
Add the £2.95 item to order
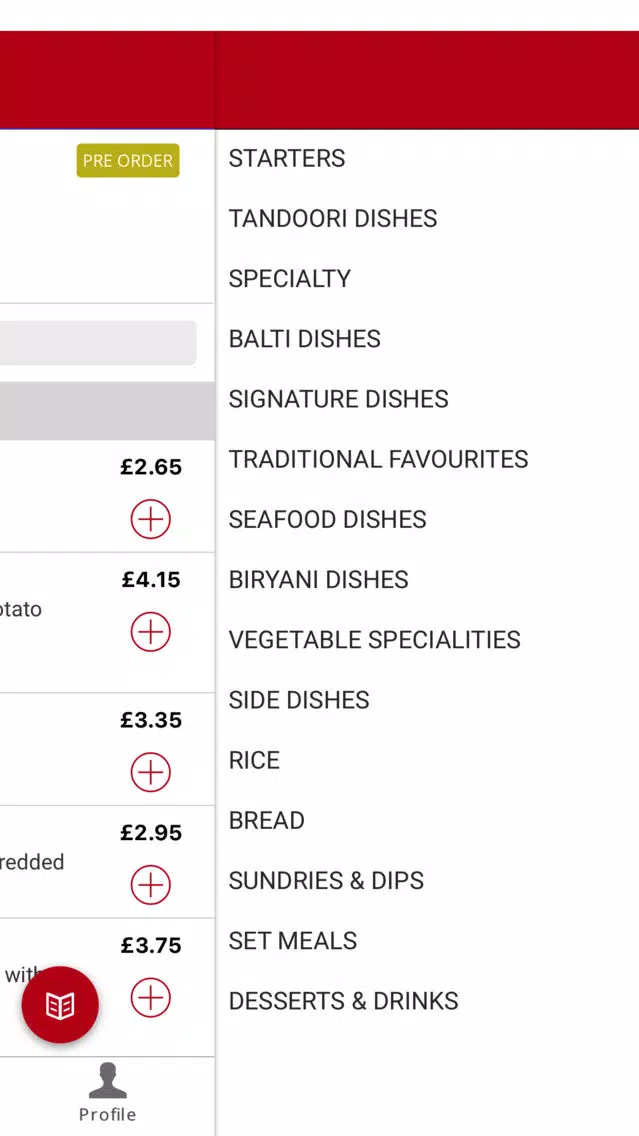151,885
